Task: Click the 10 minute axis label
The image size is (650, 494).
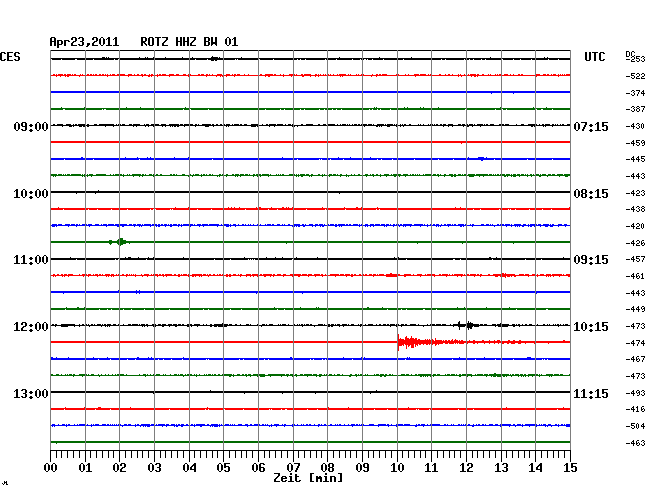Action: click(x=397, y=468)
